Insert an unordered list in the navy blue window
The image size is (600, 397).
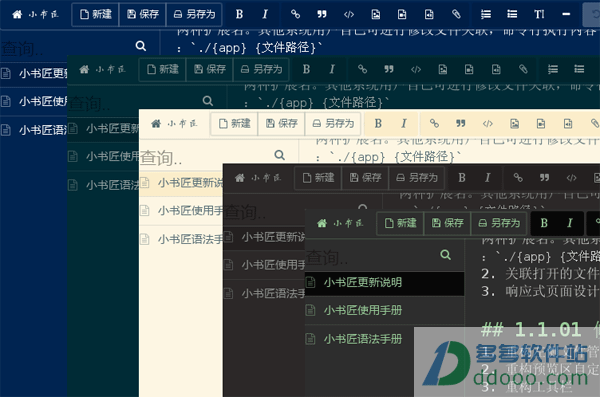tap(512, 15)
